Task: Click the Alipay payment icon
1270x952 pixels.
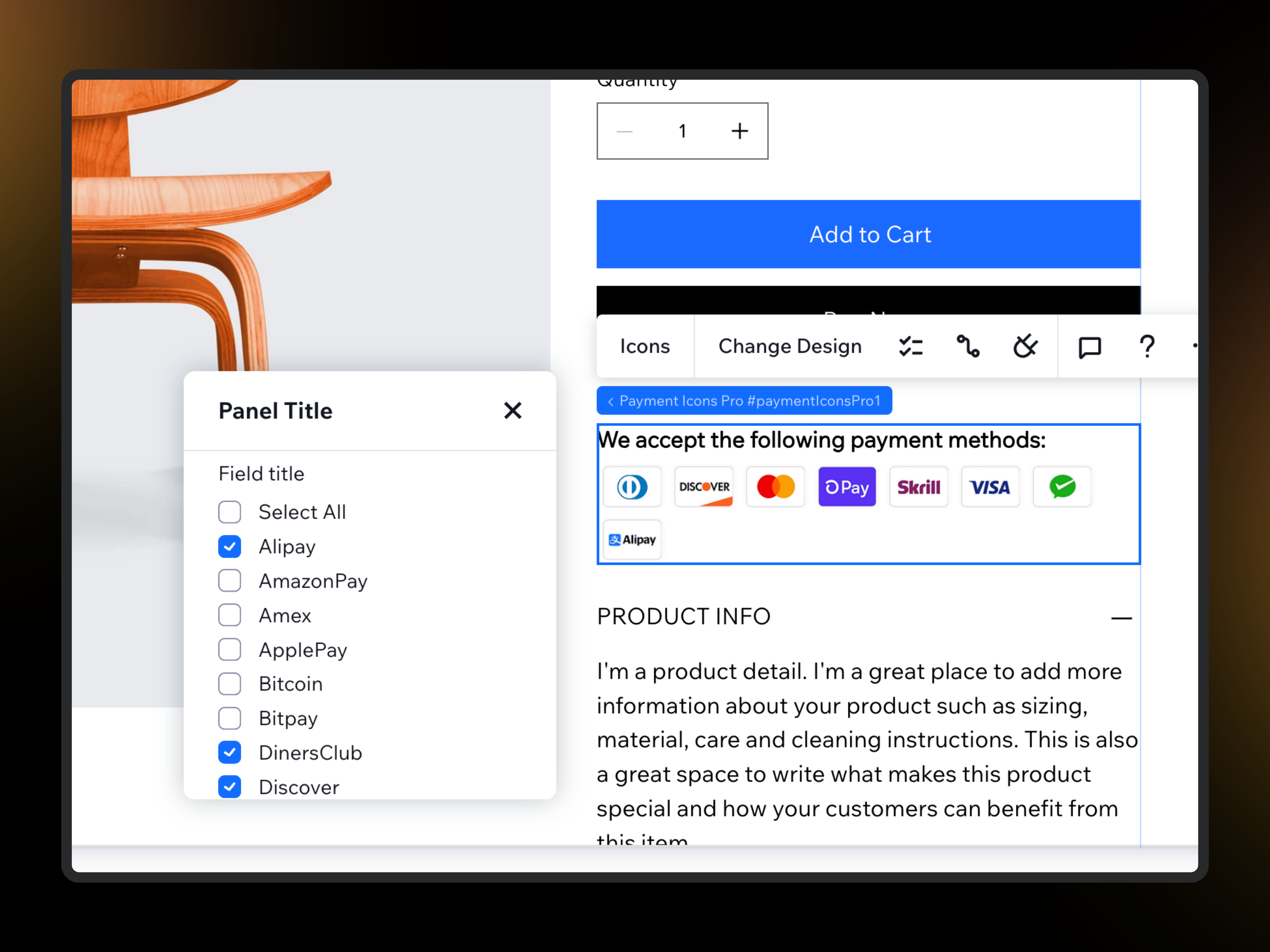Action: pyautogui.click(x=632, y=540)
